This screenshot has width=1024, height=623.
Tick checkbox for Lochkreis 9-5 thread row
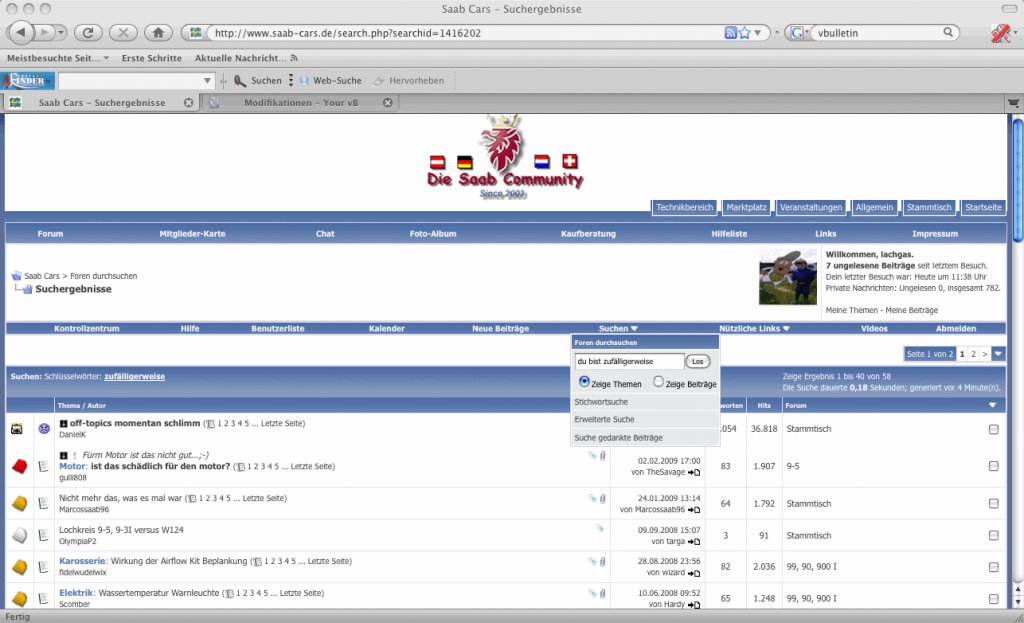pyautogui.click(x=993, y=535)
